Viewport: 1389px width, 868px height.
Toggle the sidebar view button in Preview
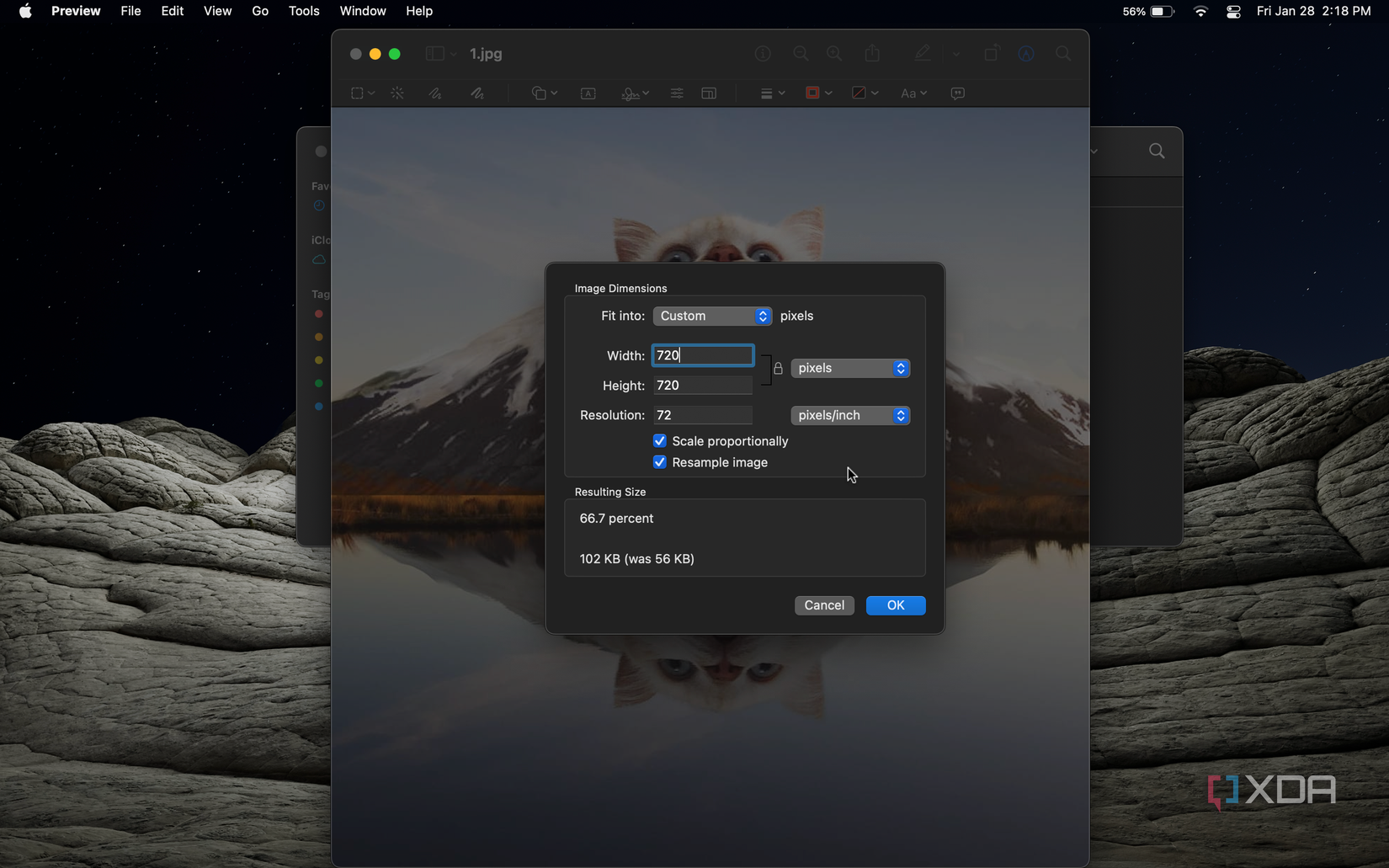(434, 53)
